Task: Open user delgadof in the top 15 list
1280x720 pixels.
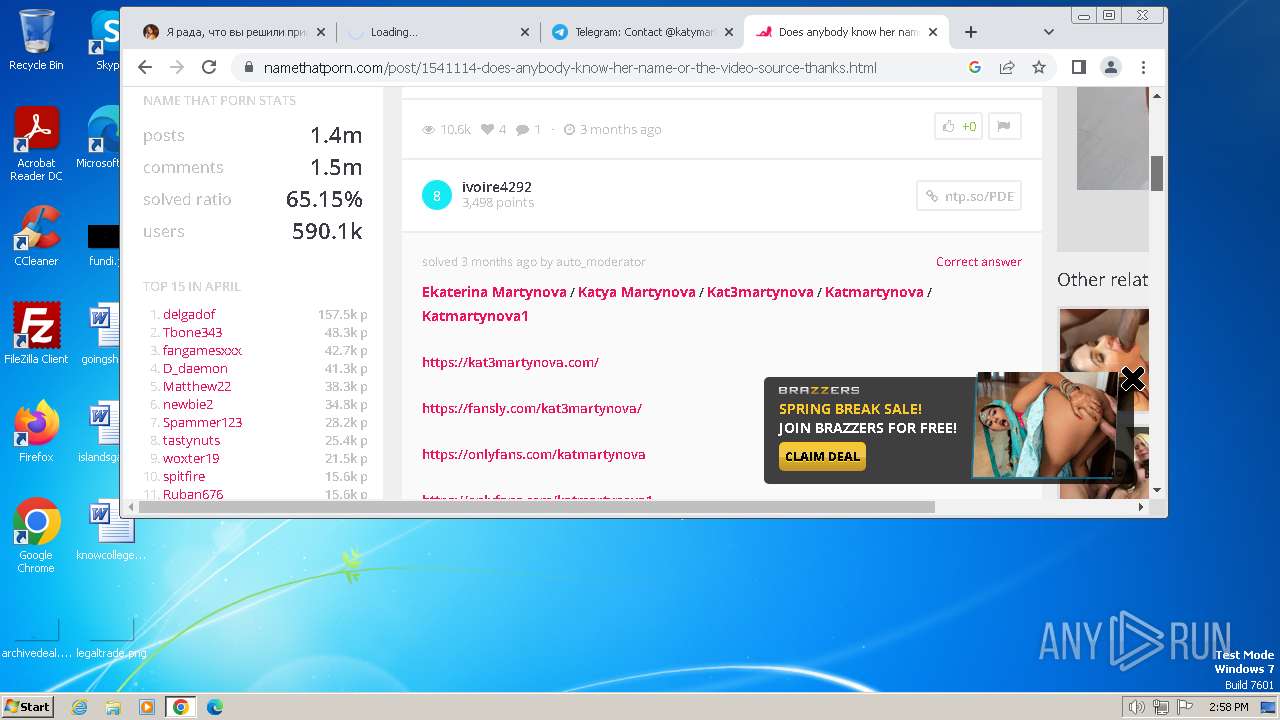Action: pyautogui.click(x=189, y=314)
